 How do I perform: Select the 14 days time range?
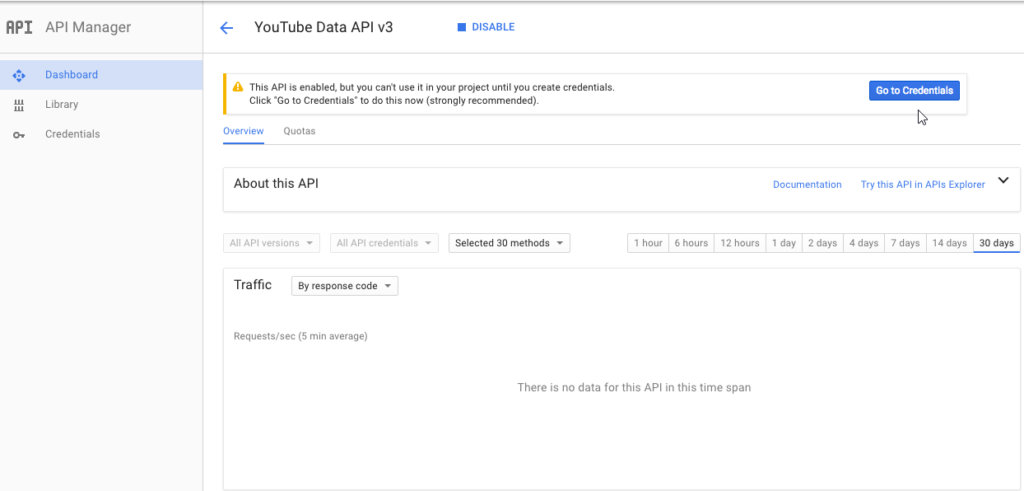(949, 243)
